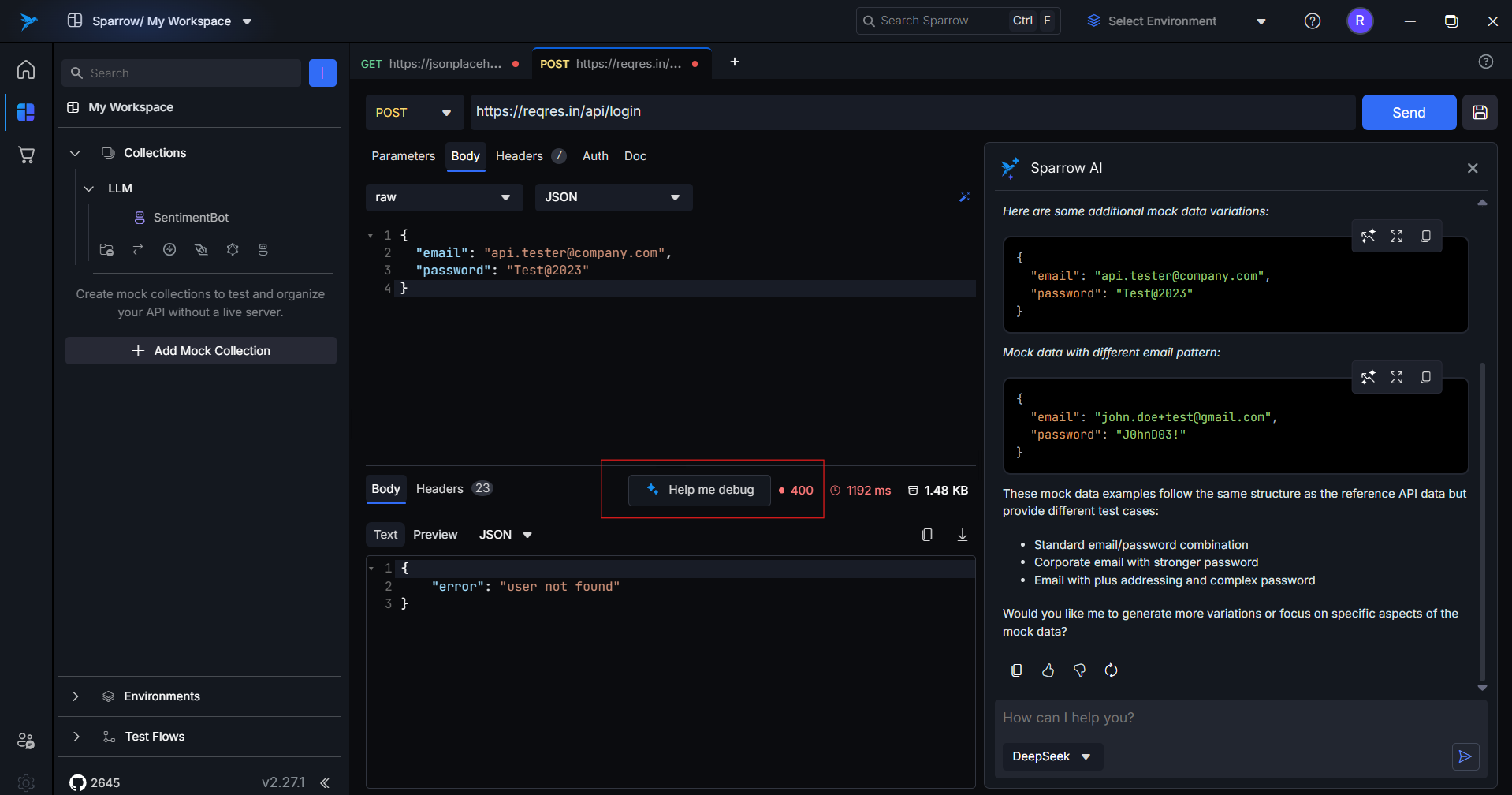1512x795 pixels.
Task: Copy the first mock data code block
Action: [1425, 236]
